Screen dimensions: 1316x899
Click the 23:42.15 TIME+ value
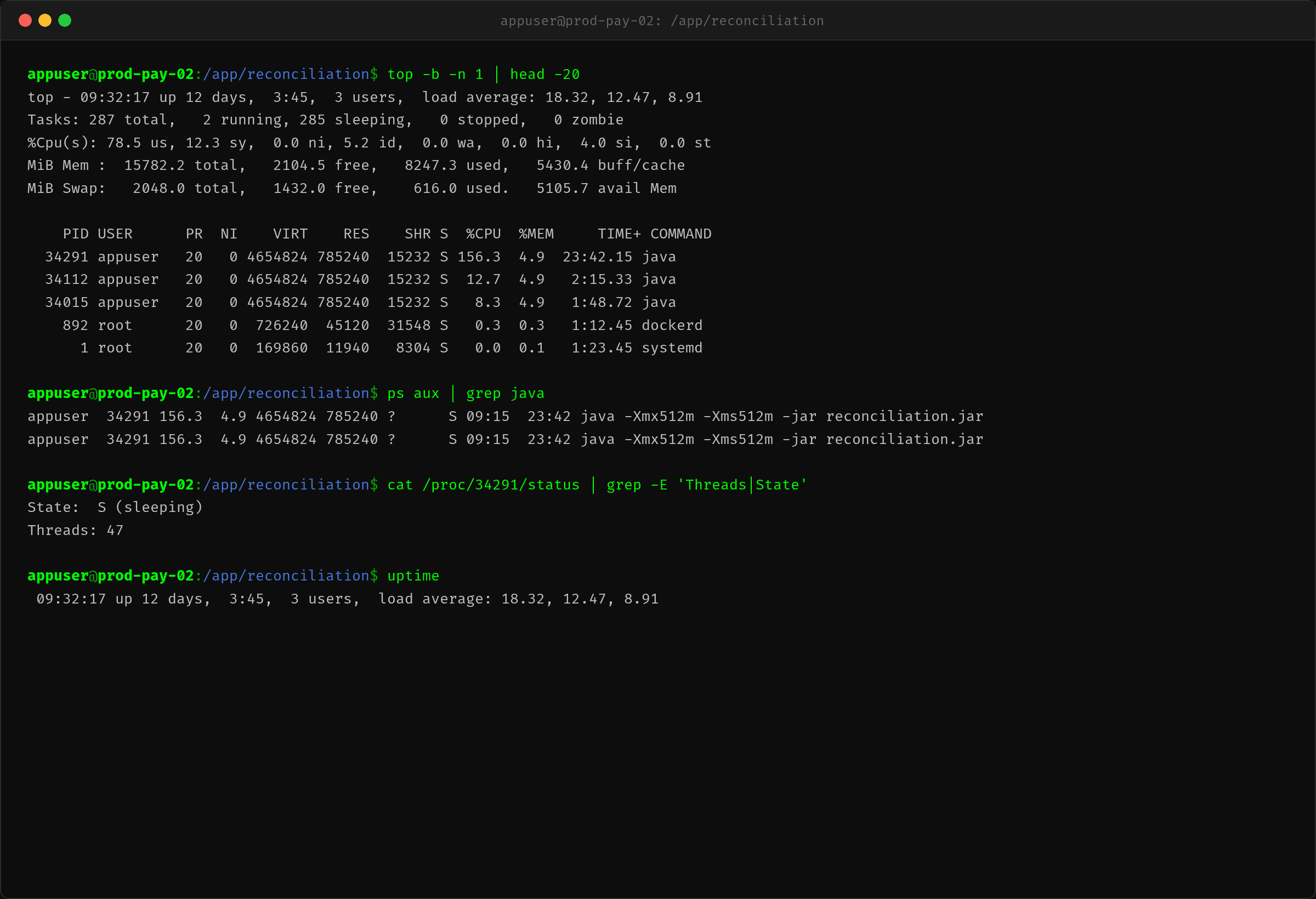click(x=598, y=257)
